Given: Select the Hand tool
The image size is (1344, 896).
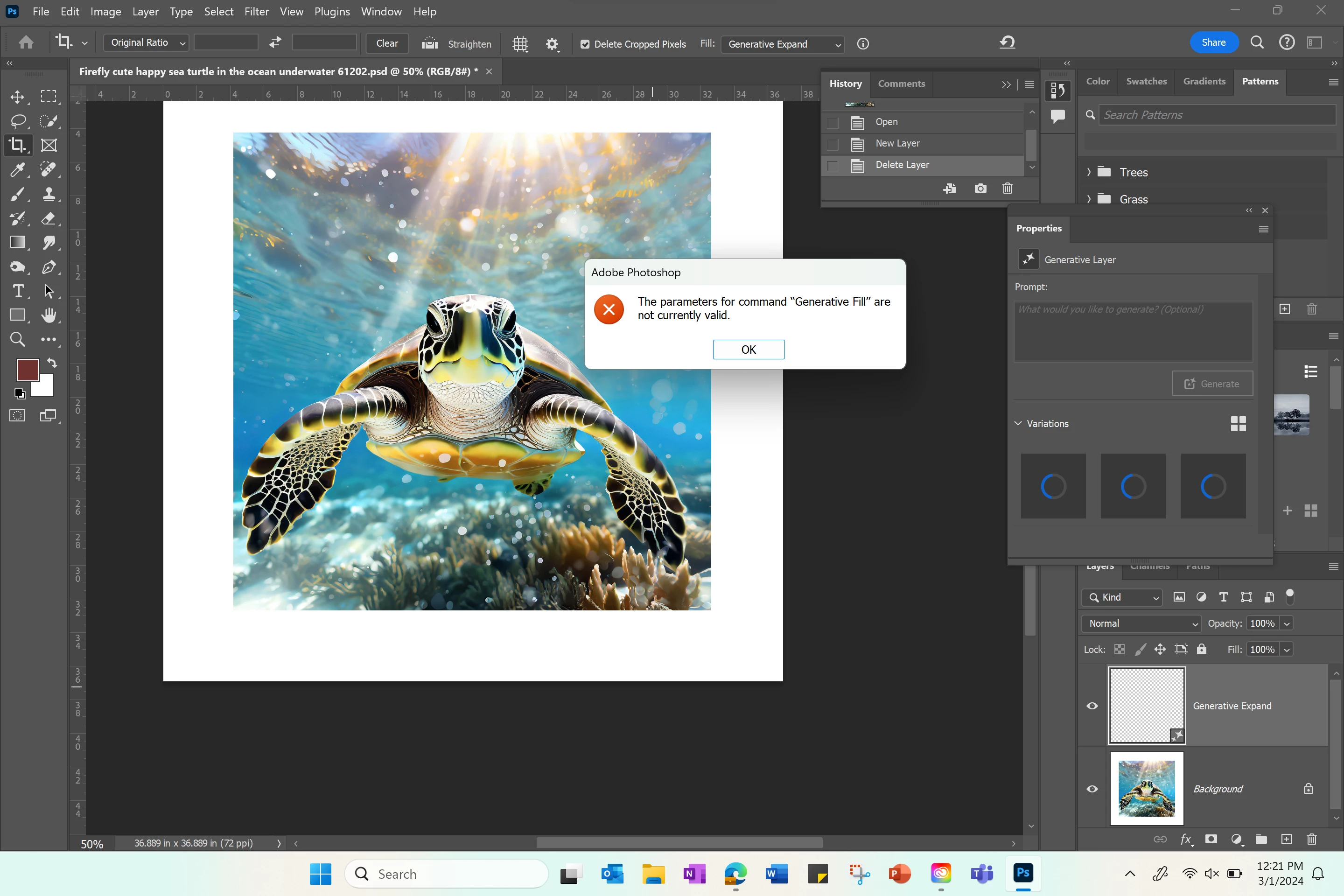Looking at the screenshot, I should click(49, 315).
